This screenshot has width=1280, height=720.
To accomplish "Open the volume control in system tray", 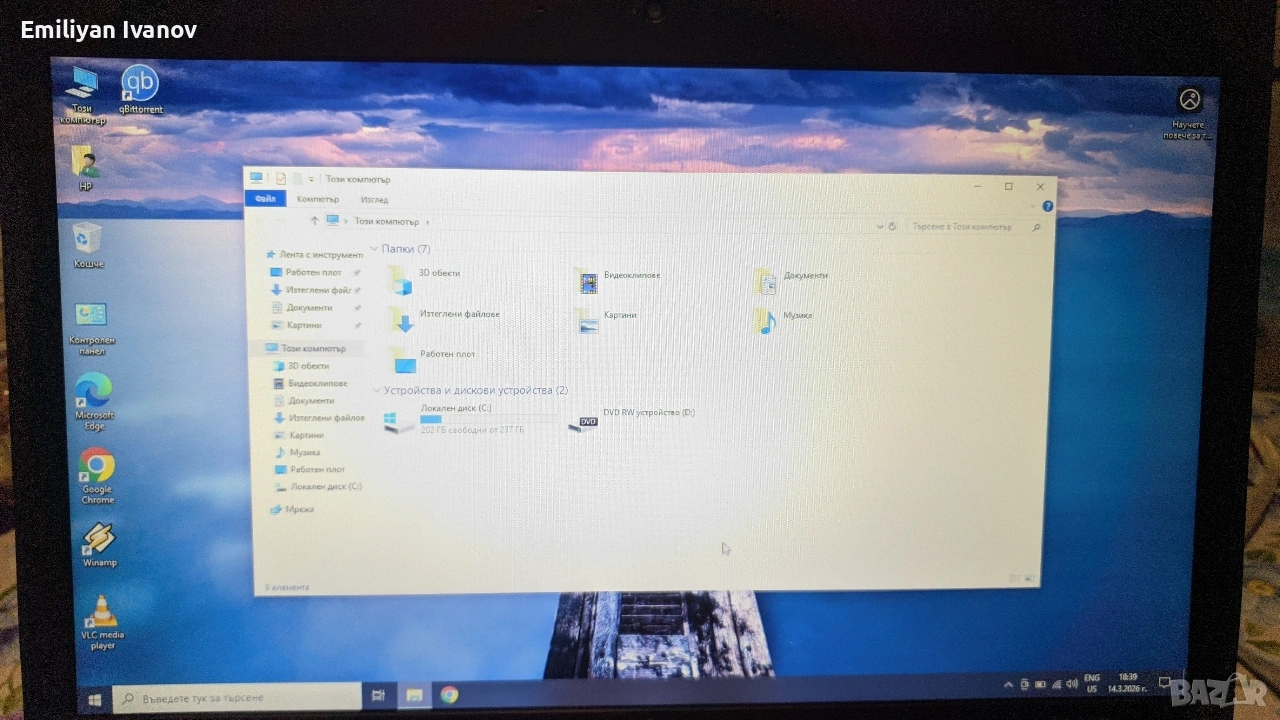I will [x=1072, y=685].
